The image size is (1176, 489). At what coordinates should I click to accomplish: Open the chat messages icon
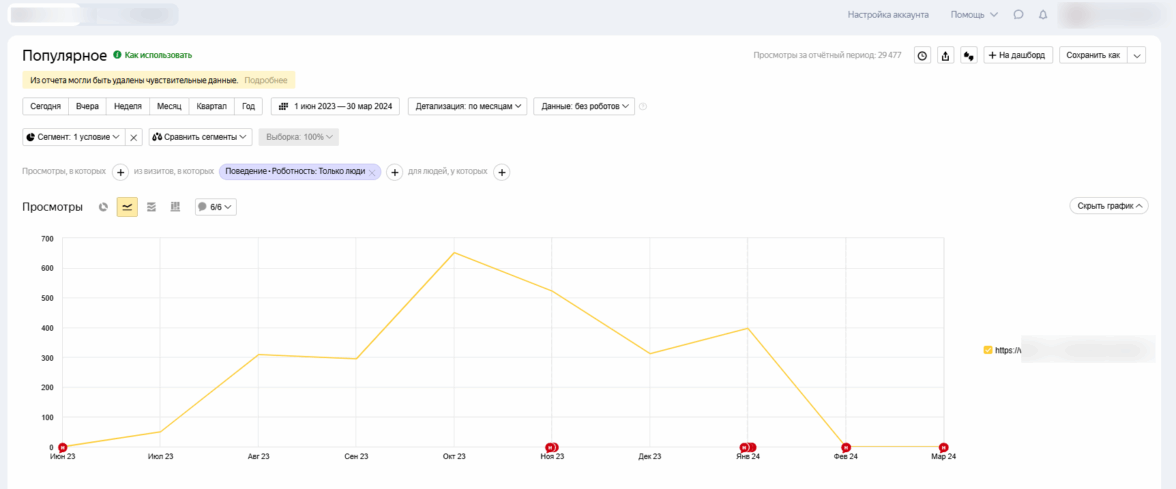(1018, 15)
